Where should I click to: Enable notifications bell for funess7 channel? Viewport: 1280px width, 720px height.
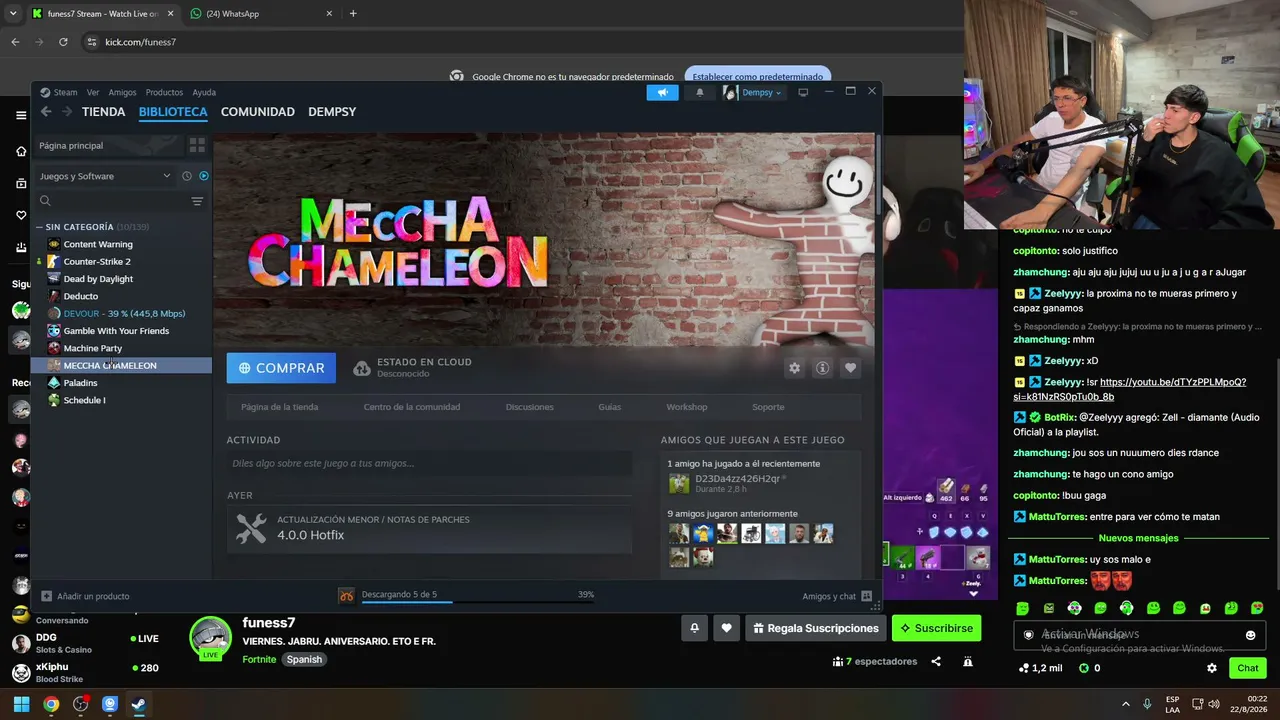tap(694, 628)
